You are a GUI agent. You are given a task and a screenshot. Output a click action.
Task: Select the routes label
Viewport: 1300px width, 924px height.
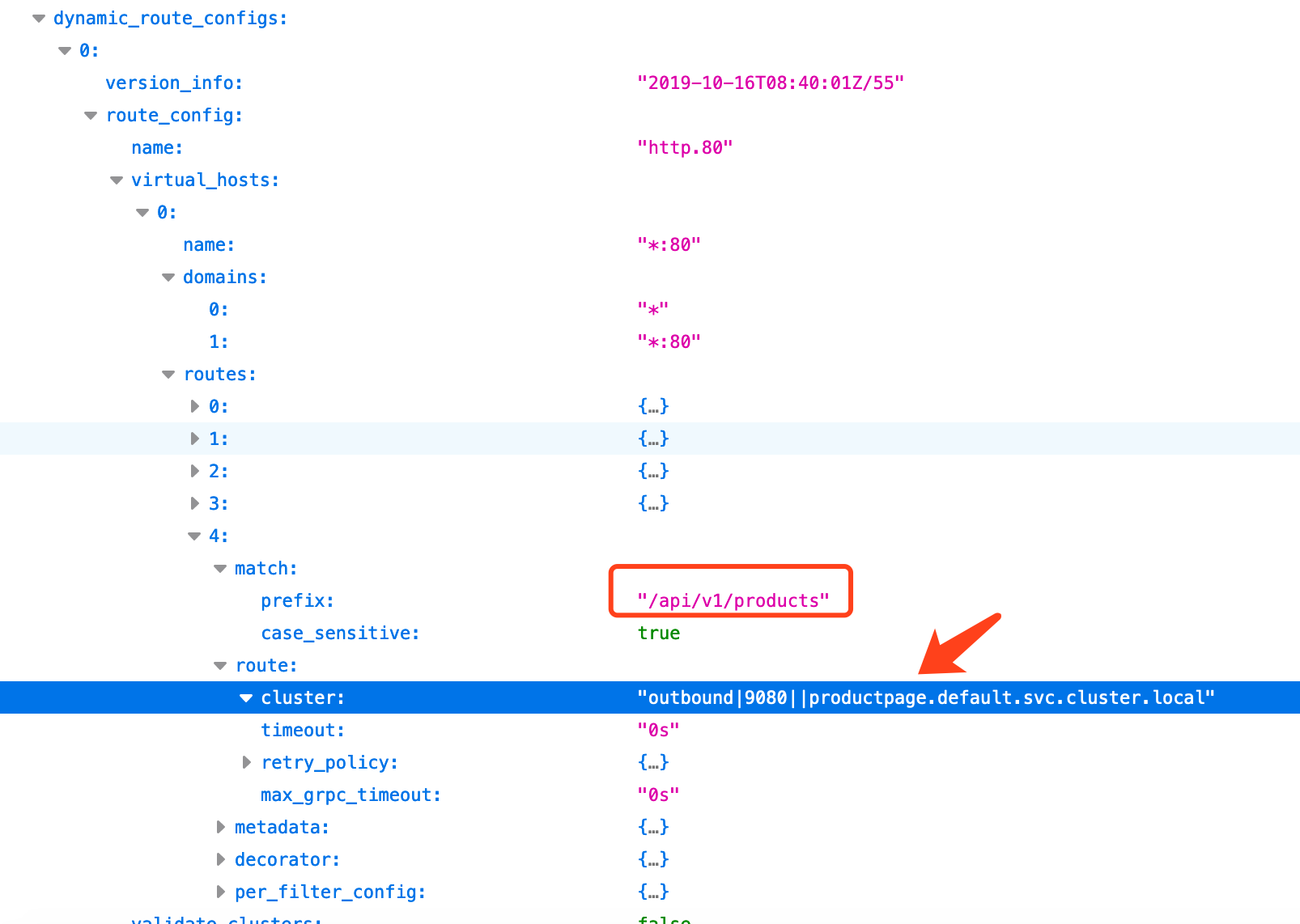tap(220, 375)
